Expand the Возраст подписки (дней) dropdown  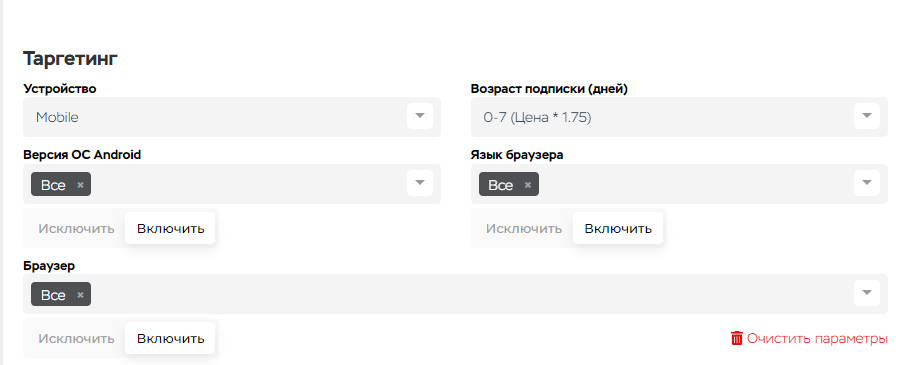pyautogui.click(x=866, y=116)
